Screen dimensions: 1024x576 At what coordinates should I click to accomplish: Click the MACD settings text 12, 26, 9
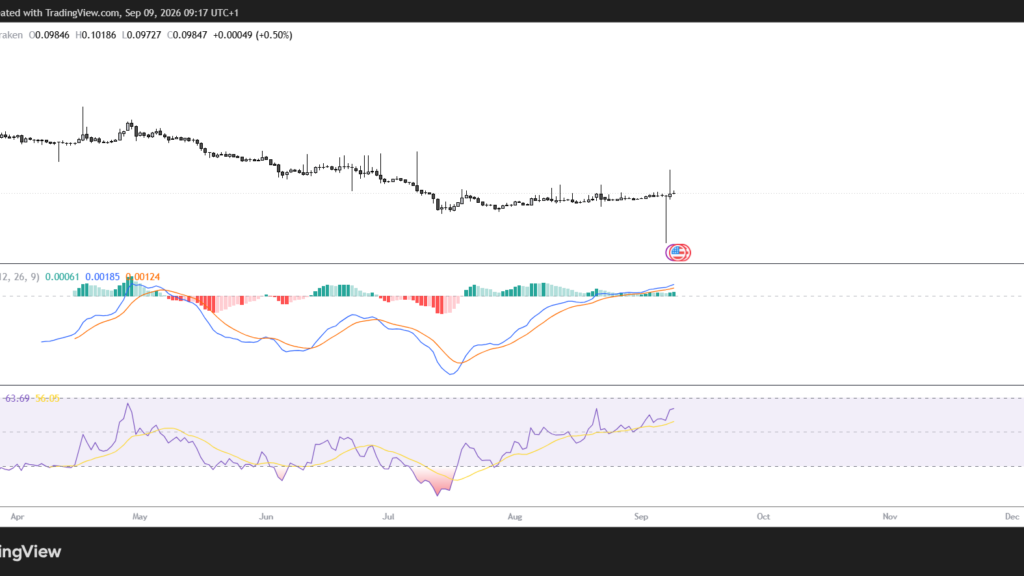[x=19, y=277]
